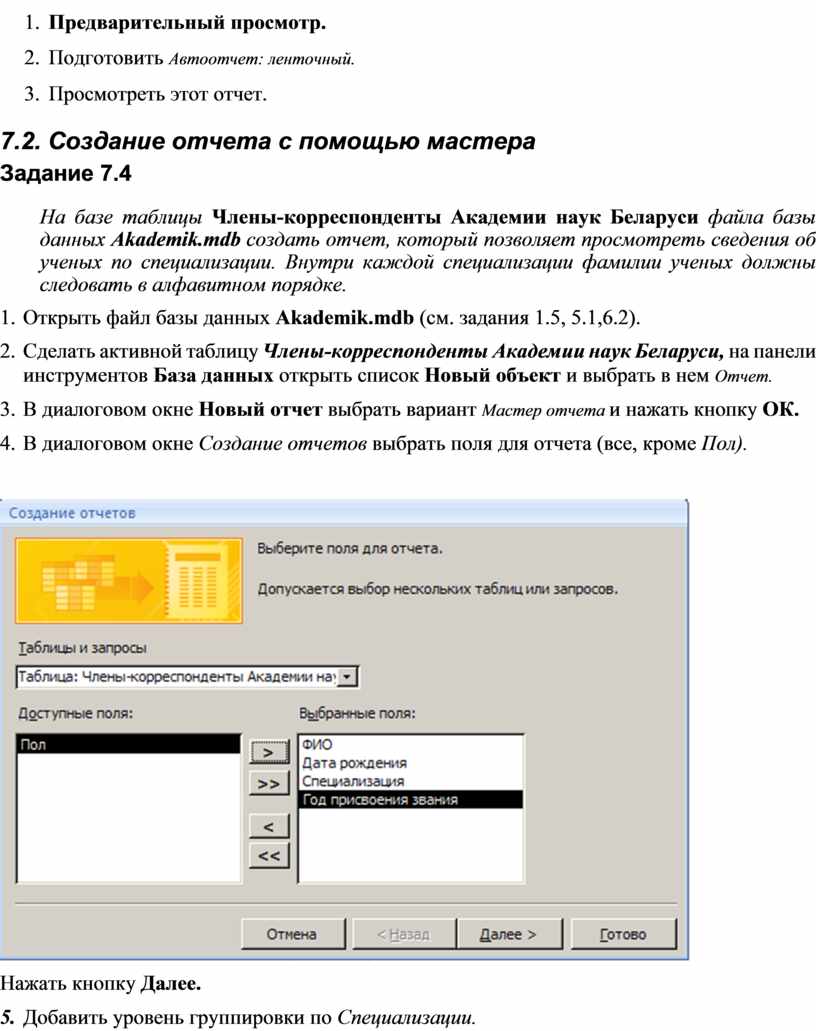This screenshot has height=1031, width=816.
Task: Click the single left arrow remove-field button
Action: (x=269, y=827)
